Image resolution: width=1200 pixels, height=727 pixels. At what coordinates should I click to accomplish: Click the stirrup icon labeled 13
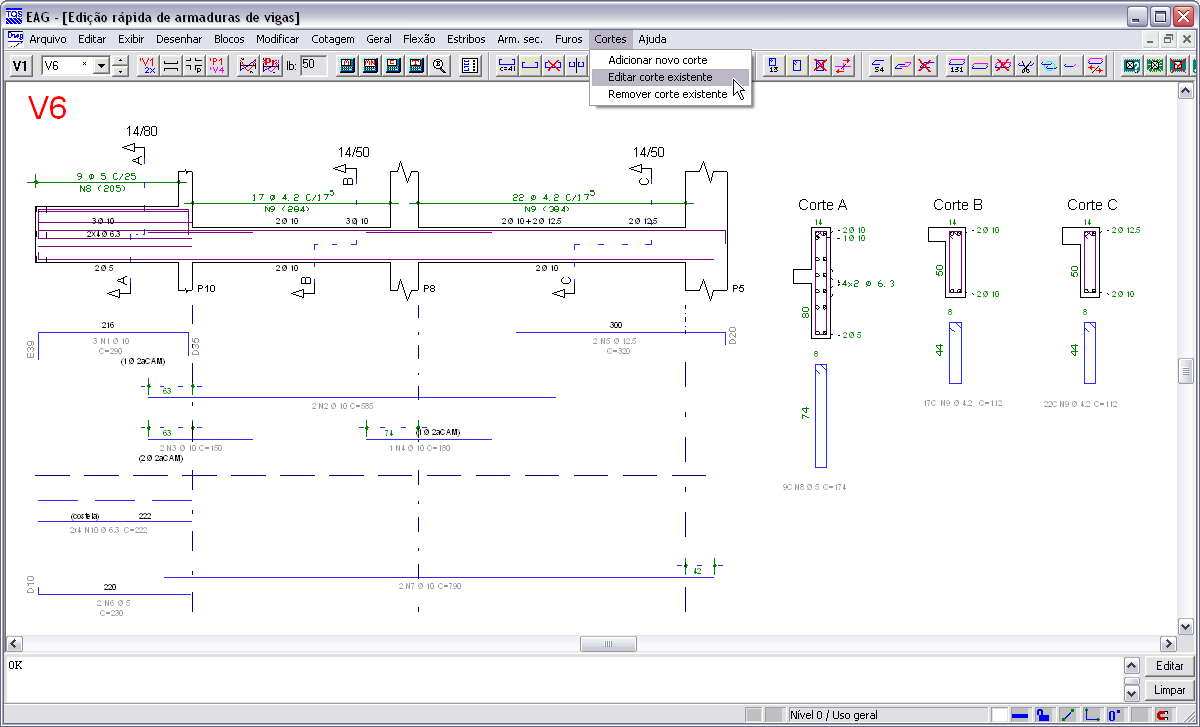click(x=774, y=66)
